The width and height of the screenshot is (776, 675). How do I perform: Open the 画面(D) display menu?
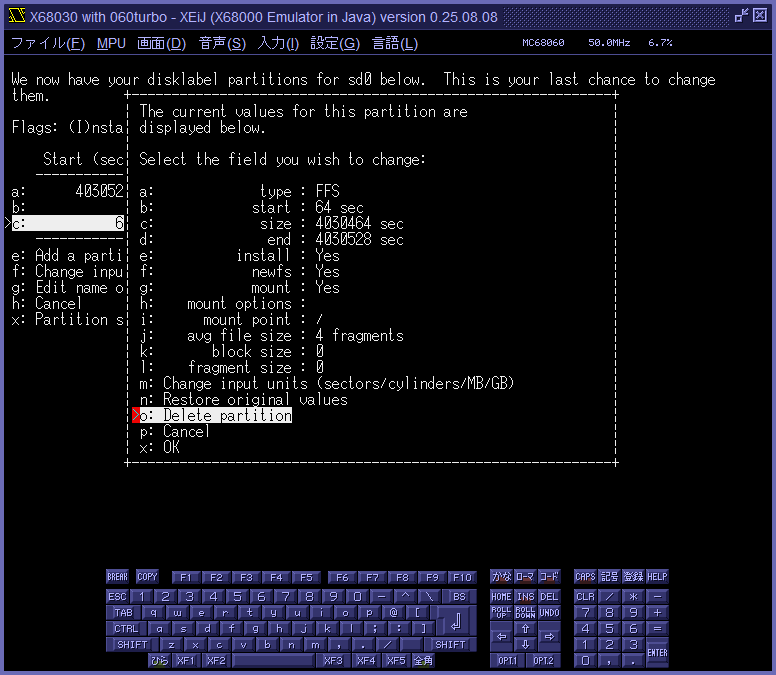pyautogui.click(x=161, y=44)
